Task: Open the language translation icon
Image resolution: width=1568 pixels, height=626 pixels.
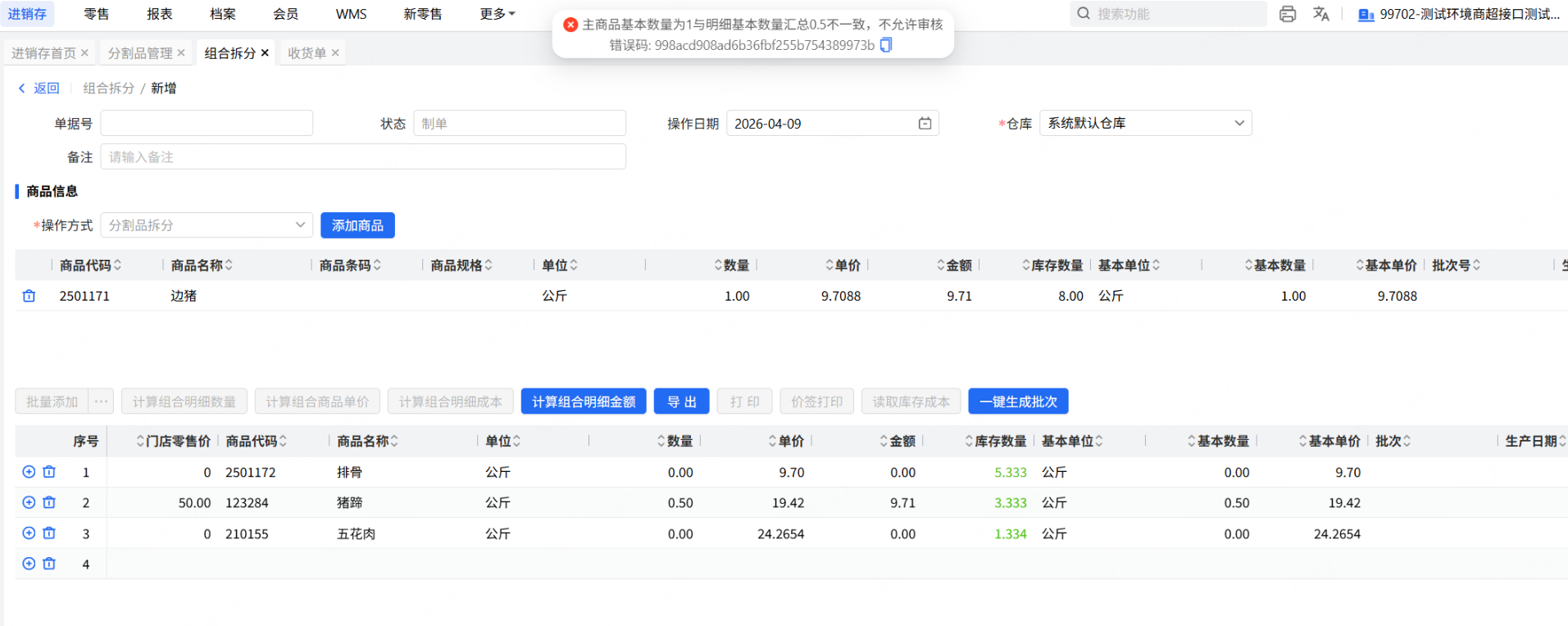Action: coord(1320,14)
